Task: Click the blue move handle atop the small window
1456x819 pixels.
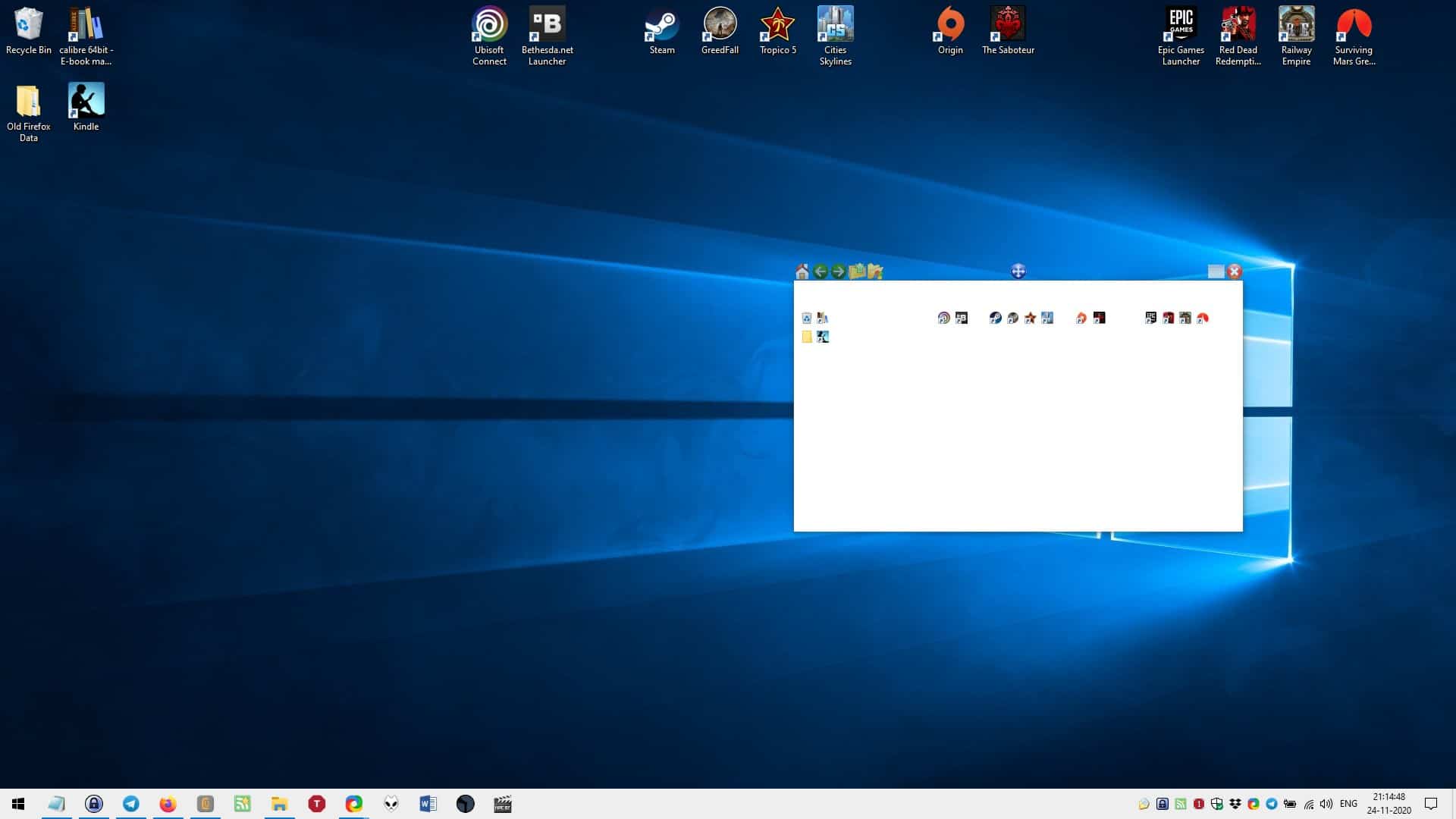Action: [1018, 271]
